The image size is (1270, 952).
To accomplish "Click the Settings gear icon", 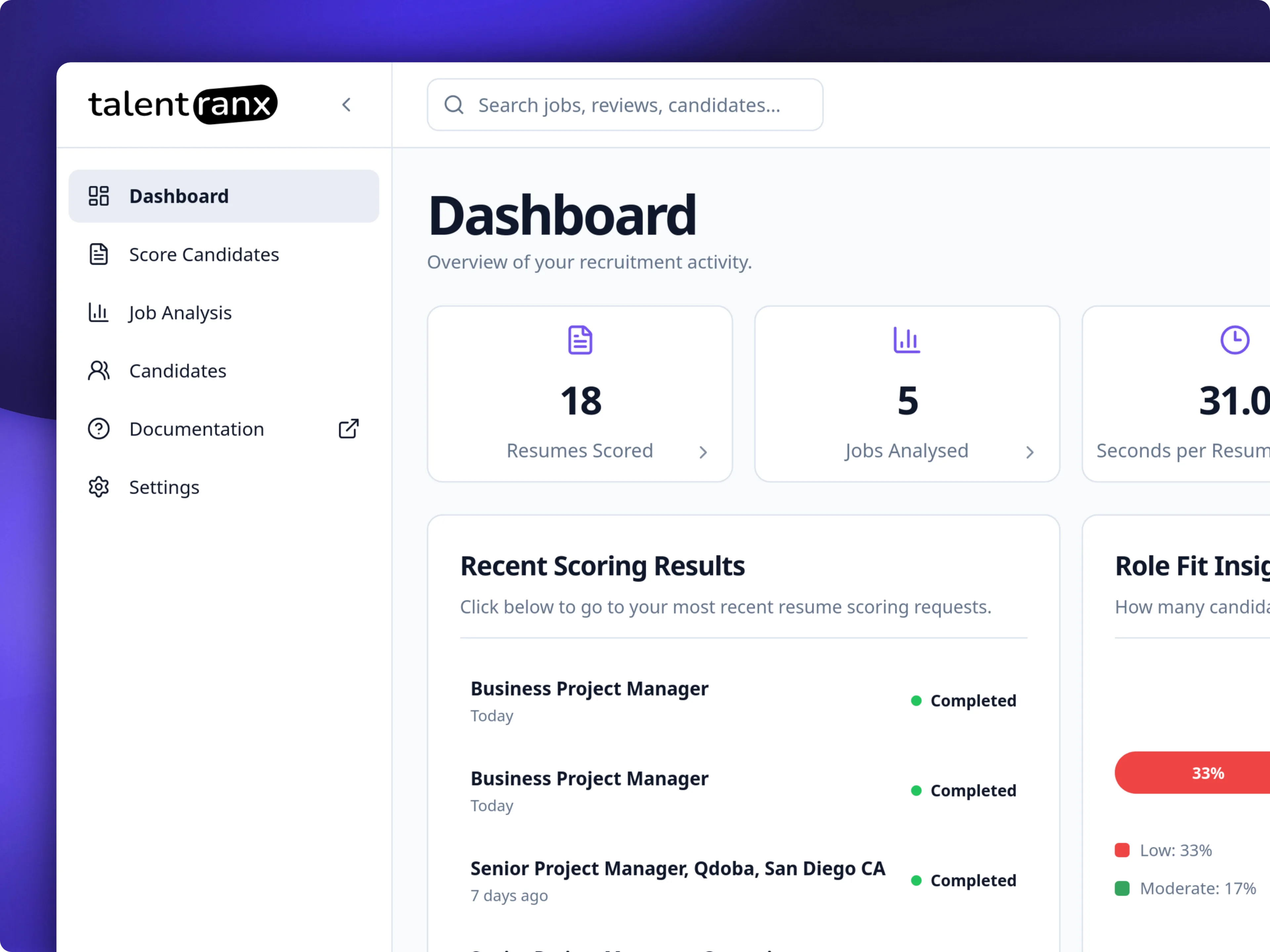I will click(99, 487).
